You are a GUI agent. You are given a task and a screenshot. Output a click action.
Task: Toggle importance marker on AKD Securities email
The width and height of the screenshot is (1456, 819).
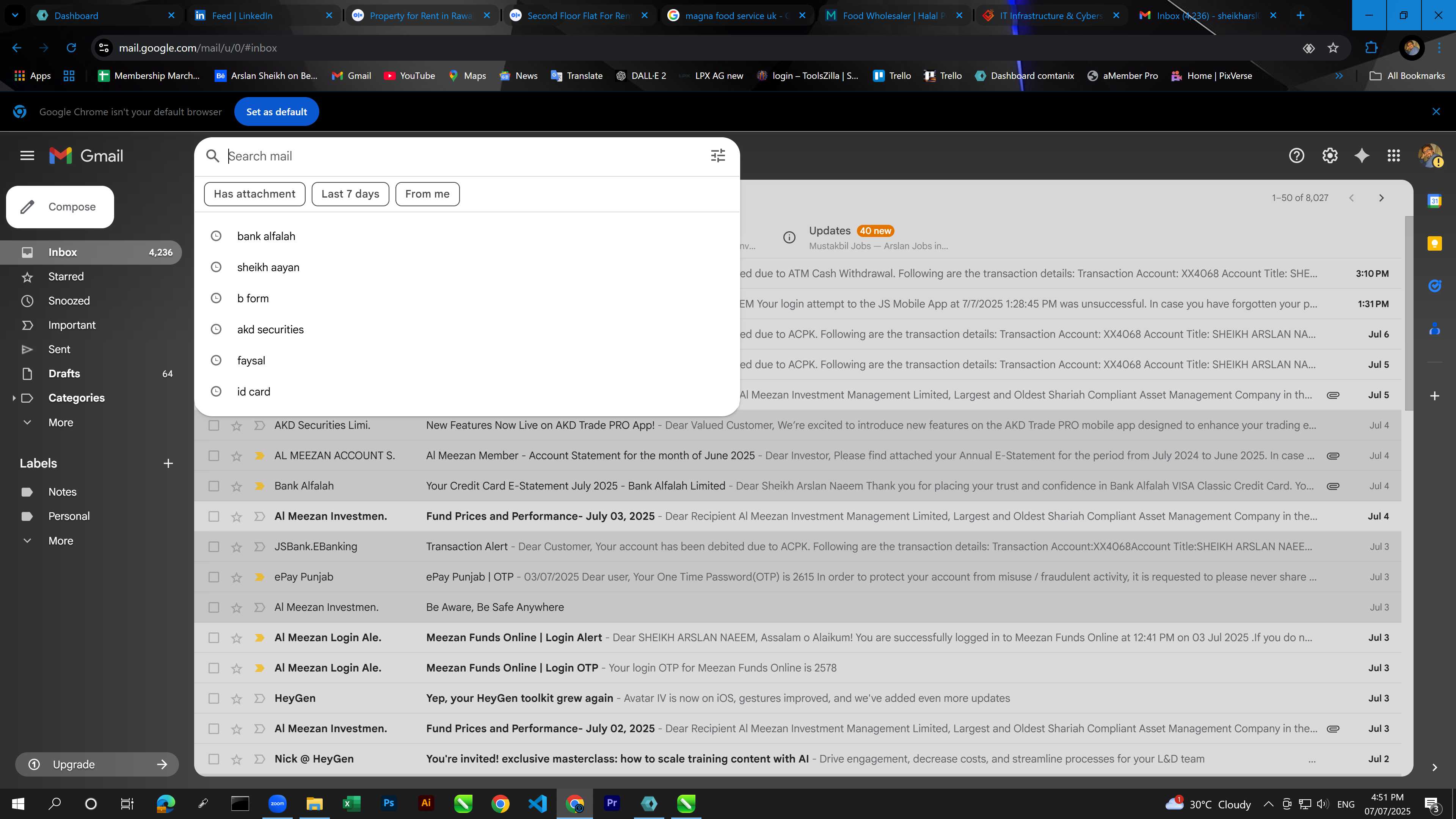259,425
